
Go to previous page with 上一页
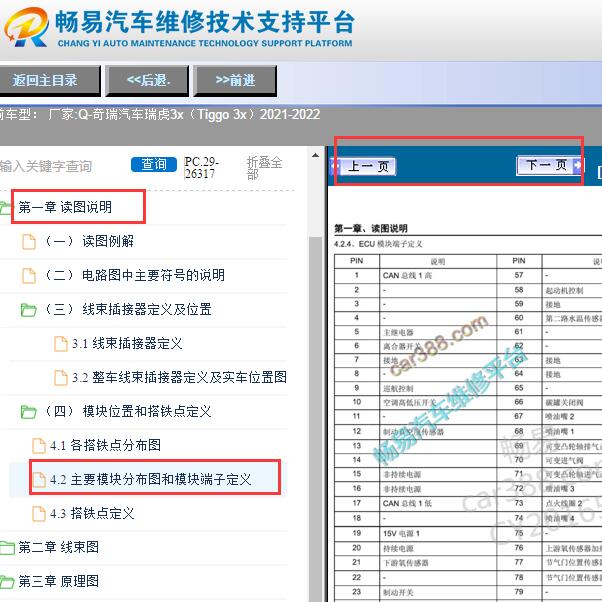click(x=368, y=166)
